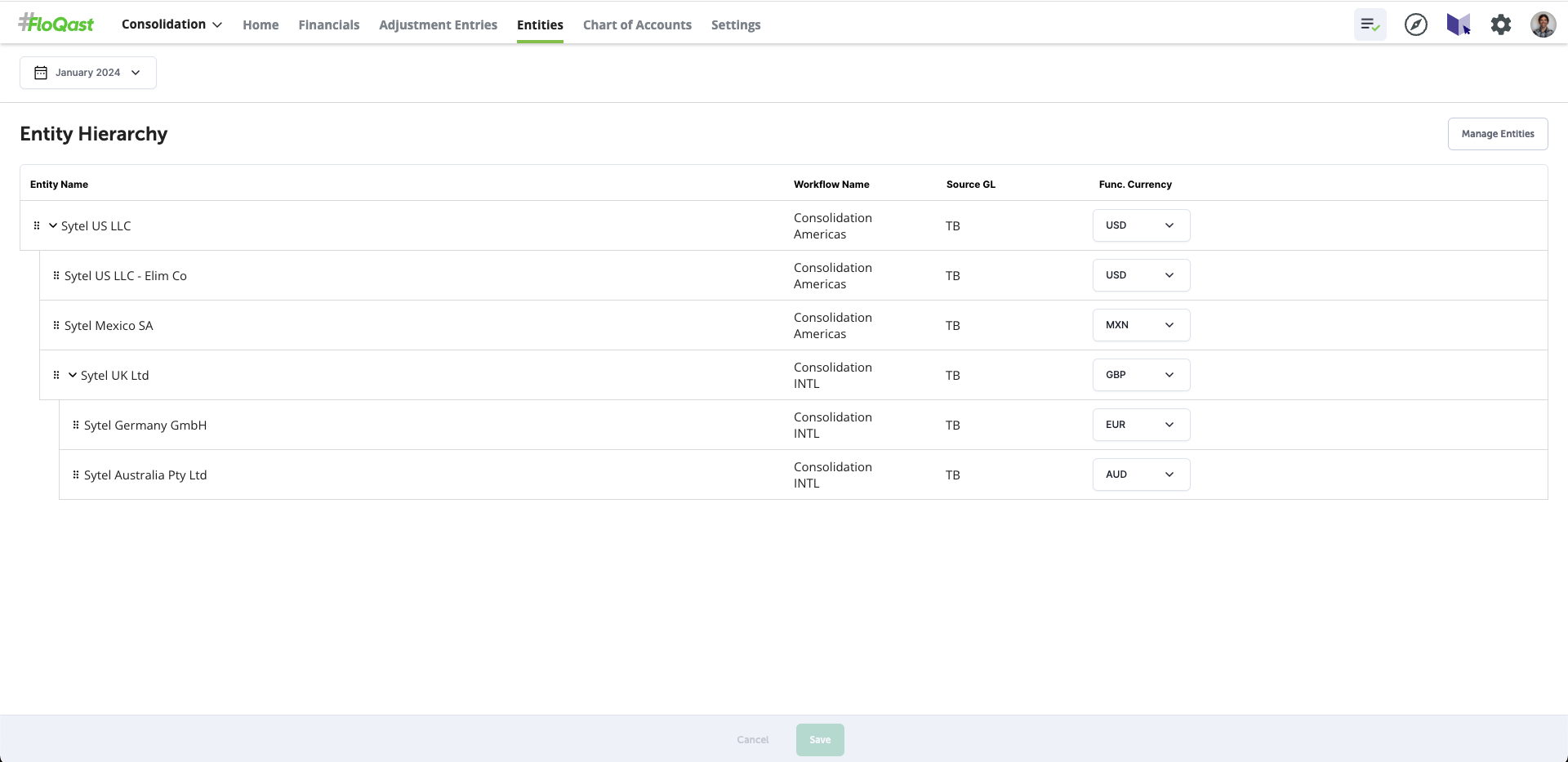Select the Sytel US LLC - Elim Co row
The width and height of the screenshot is (1568, 762).
point(793,275)
